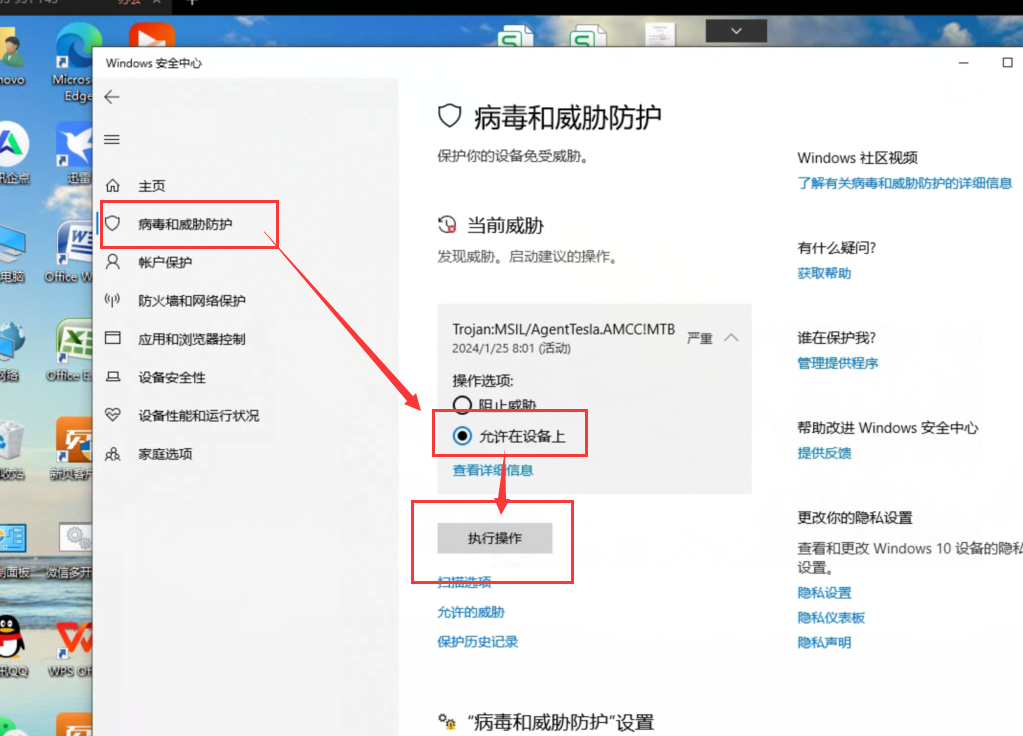The image size is (1023, 736).
Task: Open the document thumbnail on the desktop
Action: pos(660,34)
